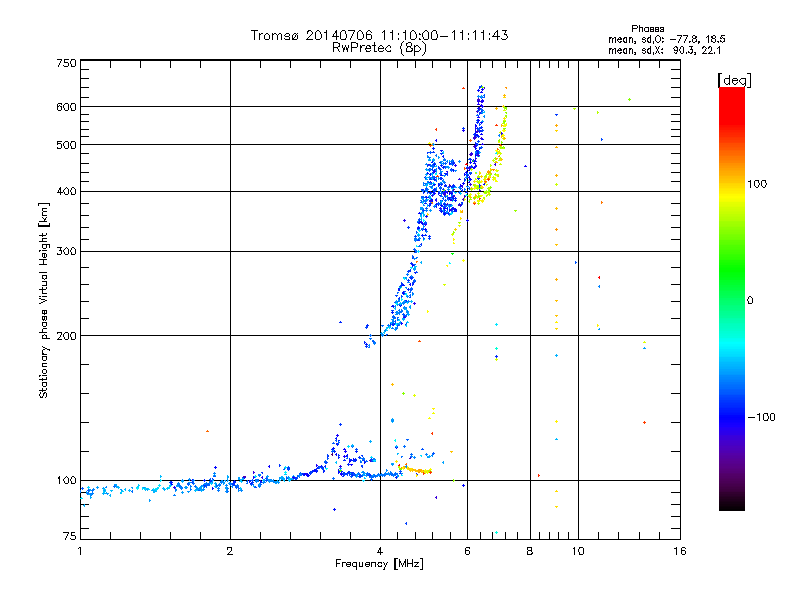Click the y-axis tick label '75'
The image size is (800, 600).
70,536
